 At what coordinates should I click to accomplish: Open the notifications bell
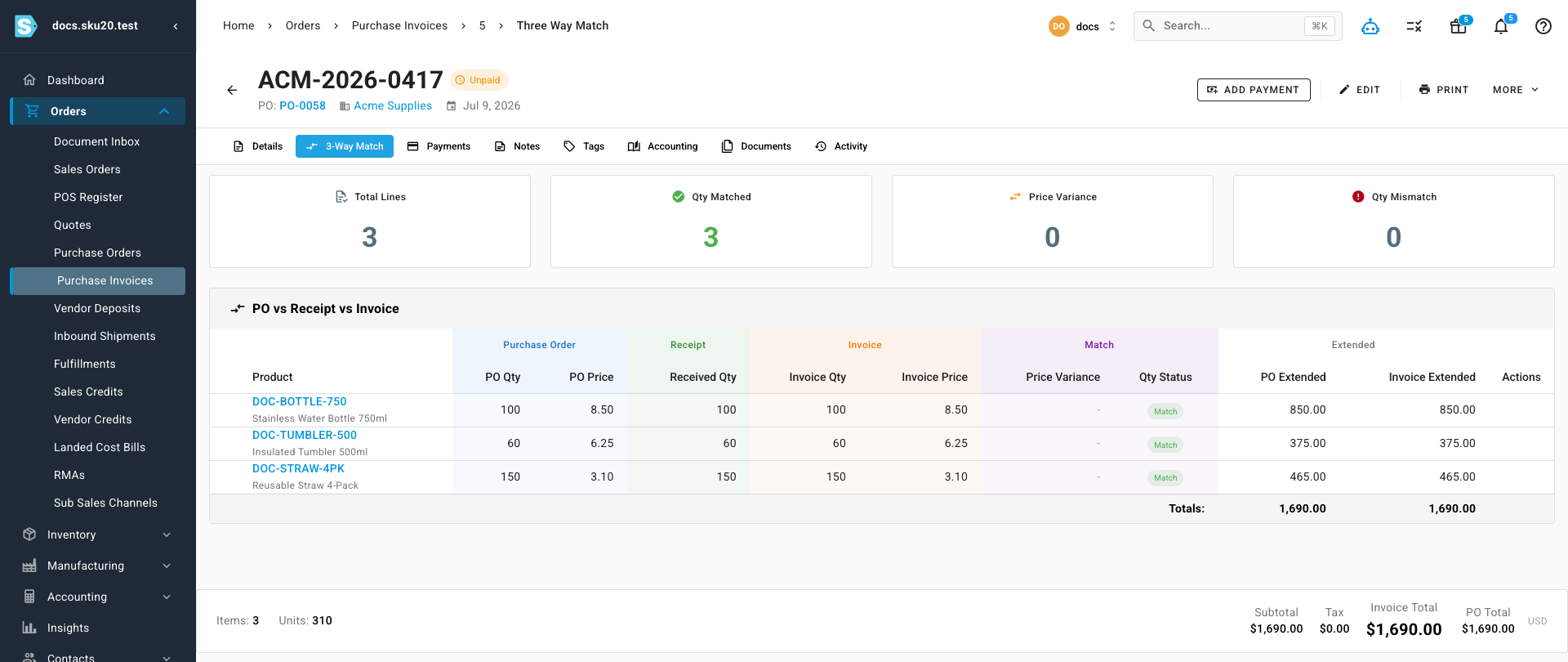tap(1501, 26)
